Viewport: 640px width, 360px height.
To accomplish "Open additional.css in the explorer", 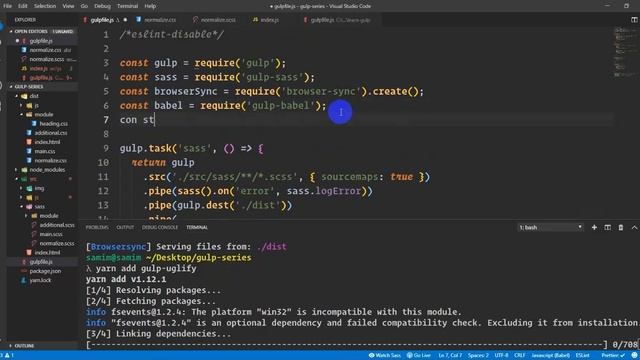I will 51,133.
